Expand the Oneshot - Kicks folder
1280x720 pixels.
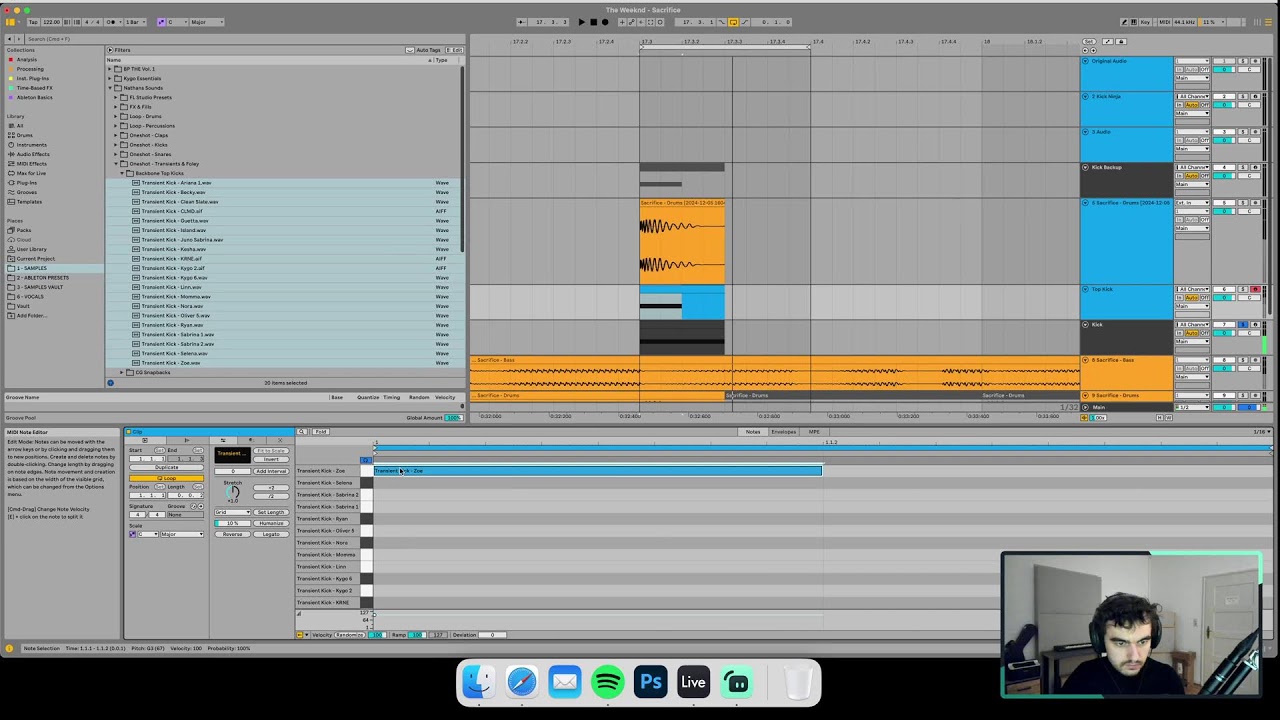point(116,145)
